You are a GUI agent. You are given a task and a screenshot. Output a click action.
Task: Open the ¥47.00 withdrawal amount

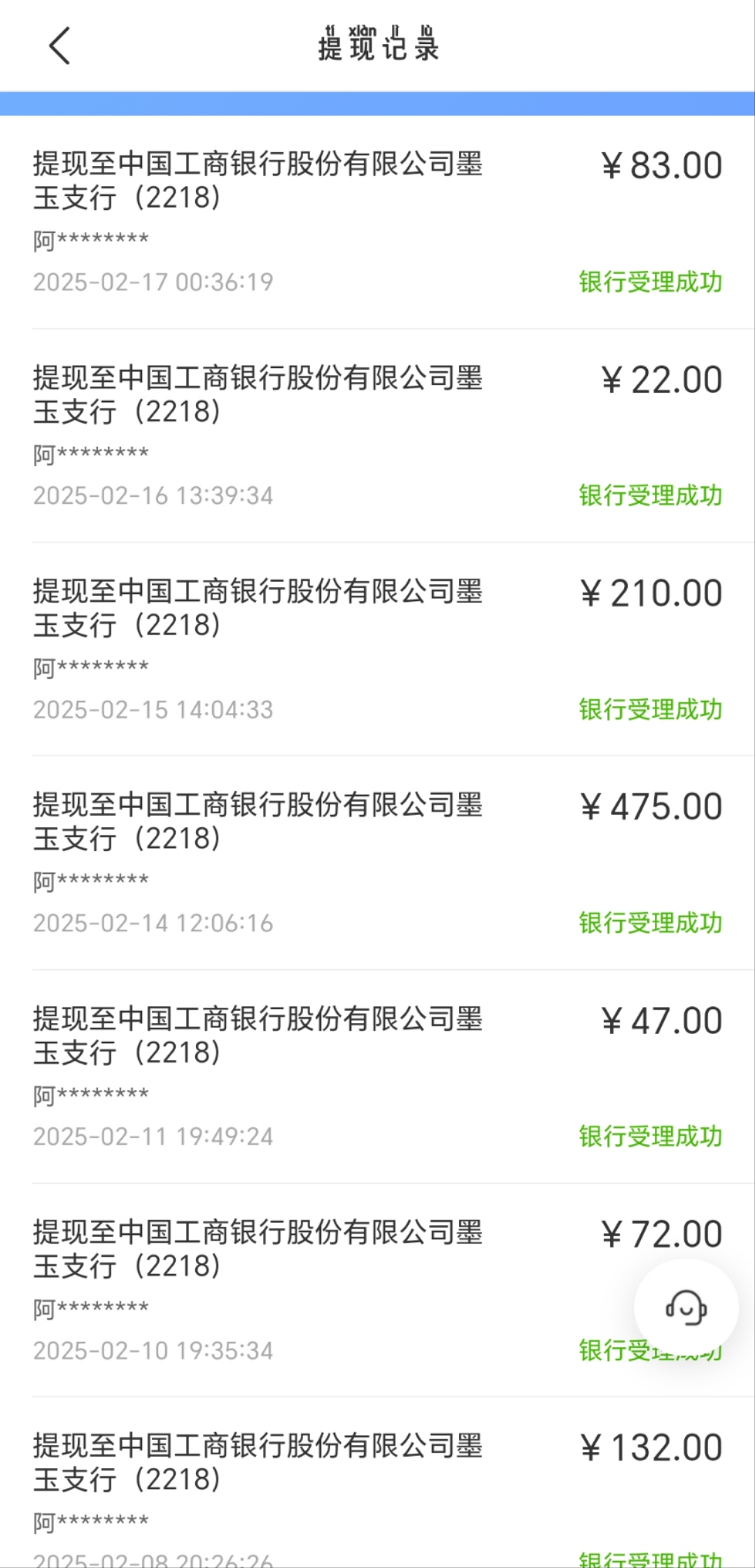tap(661, 1021)
